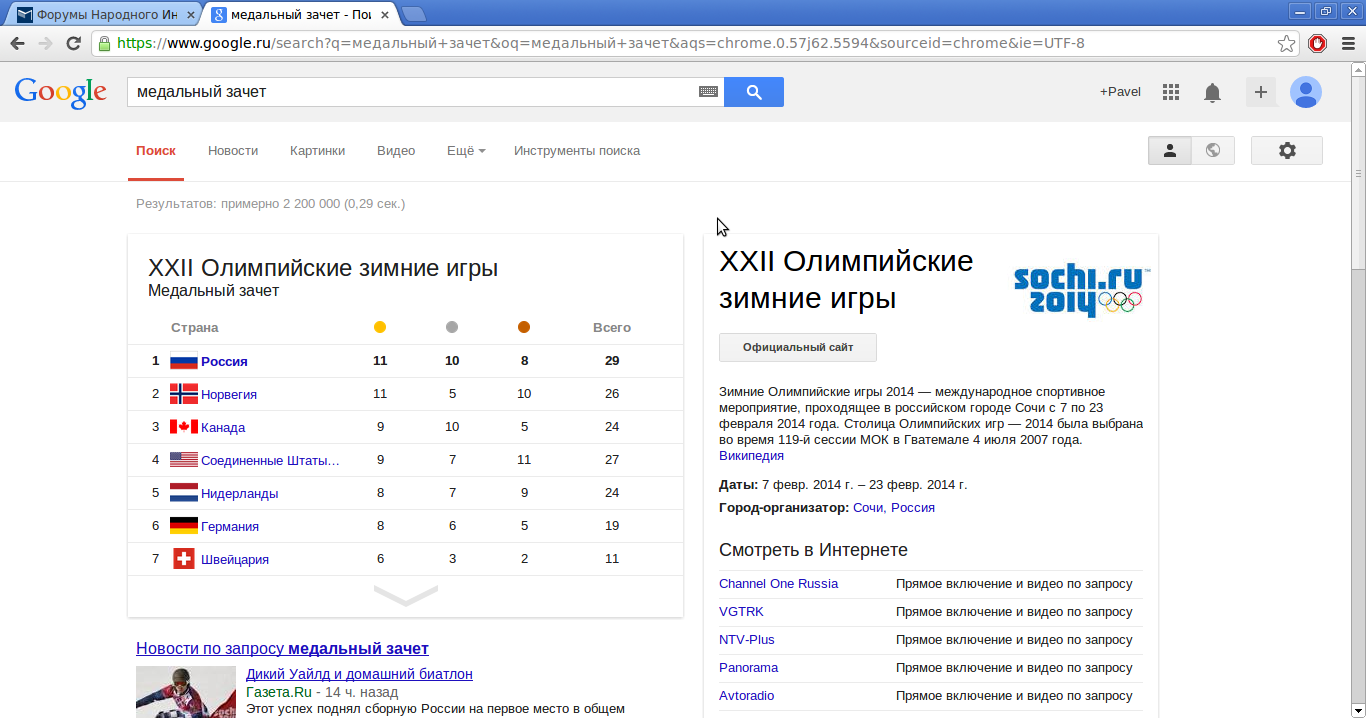Click the site security padlock icon
The image size is (1366, 718).
coord(104,43)
